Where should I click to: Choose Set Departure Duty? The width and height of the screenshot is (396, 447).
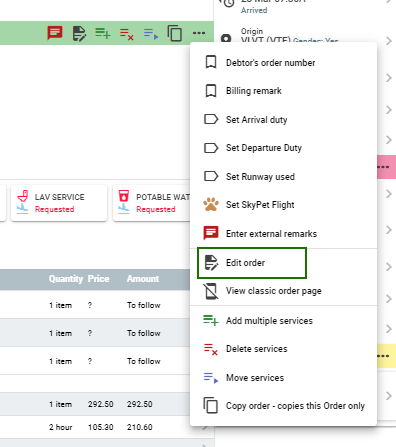(283, 148)
